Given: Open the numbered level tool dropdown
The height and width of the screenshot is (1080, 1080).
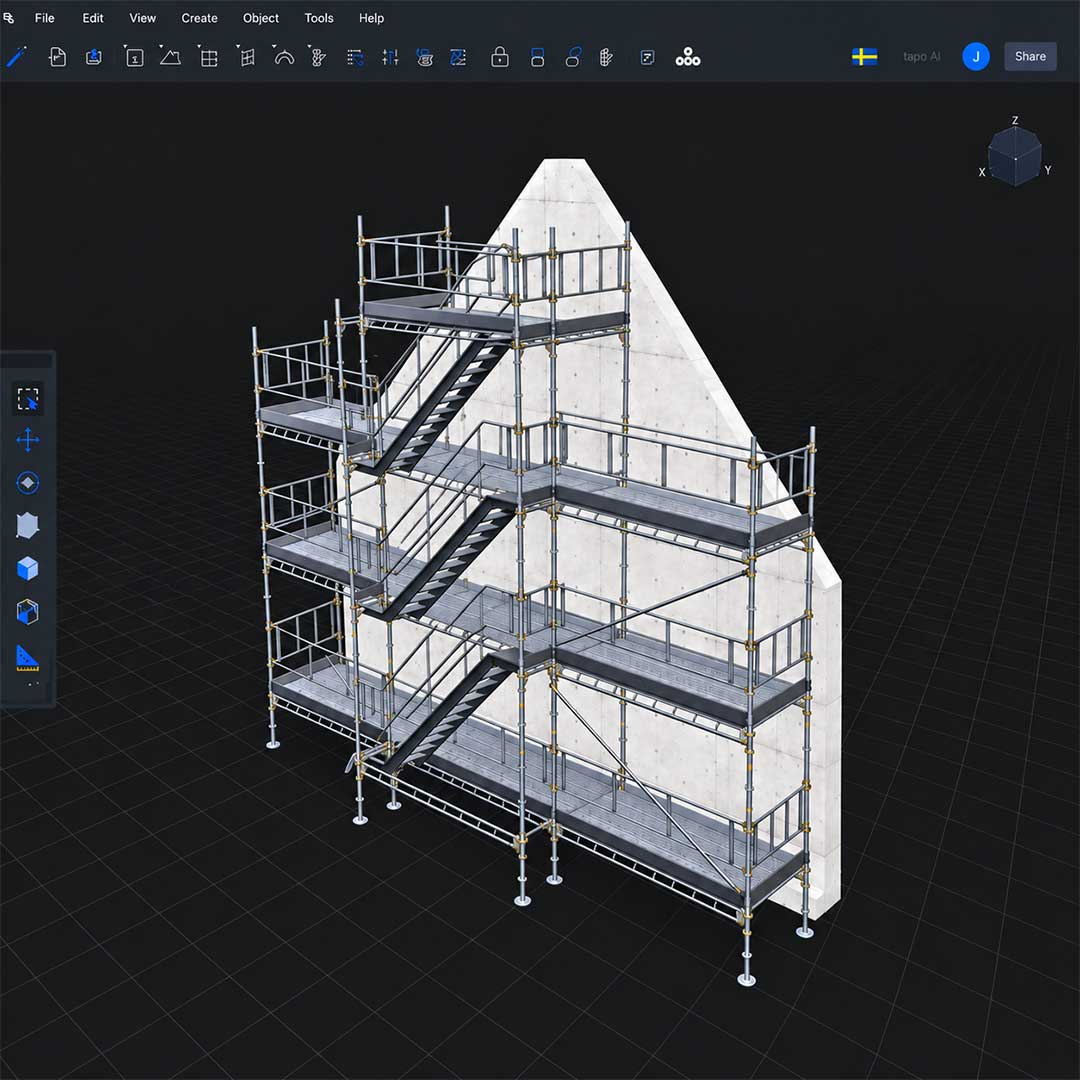Looking at the screenshot, I should tap(134, 57).
